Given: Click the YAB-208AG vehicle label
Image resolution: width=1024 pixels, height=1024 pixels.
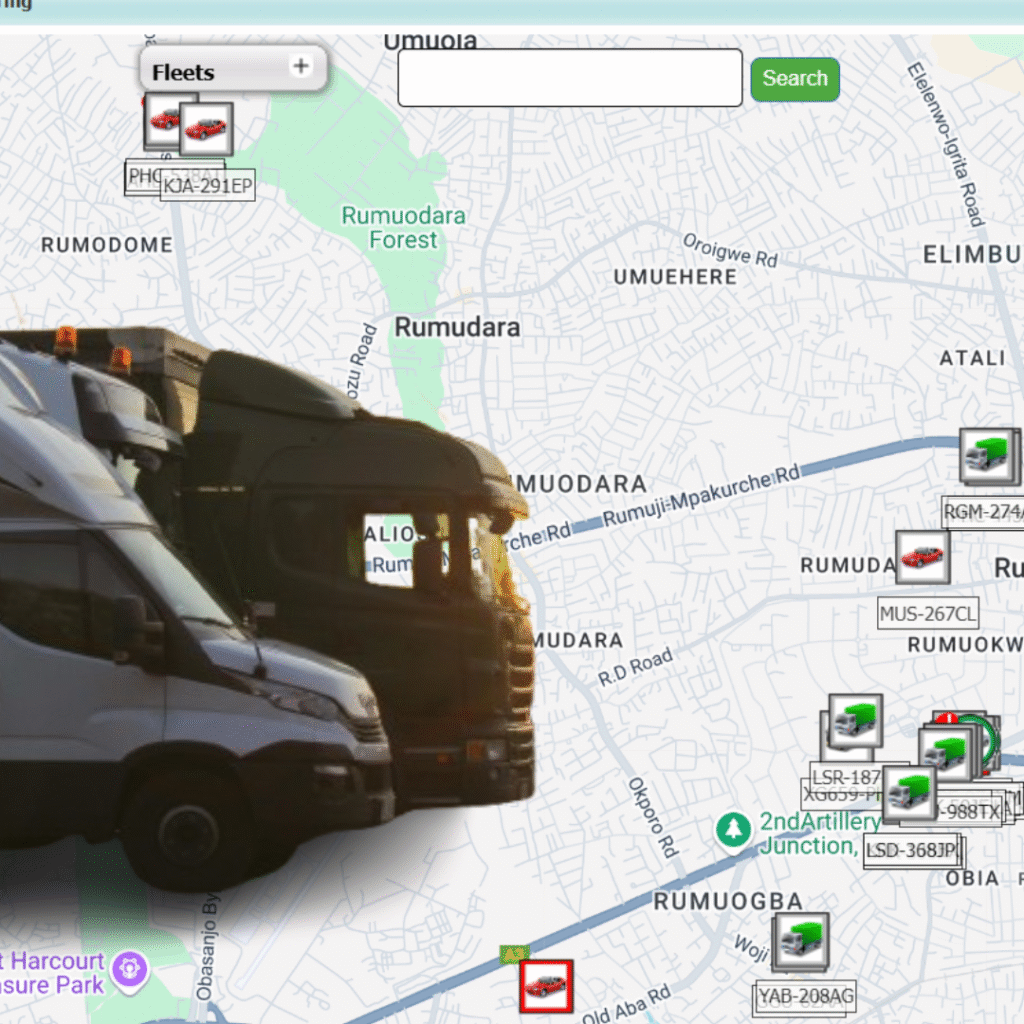Looking at the screenshot, I should (x=805, y=996).
